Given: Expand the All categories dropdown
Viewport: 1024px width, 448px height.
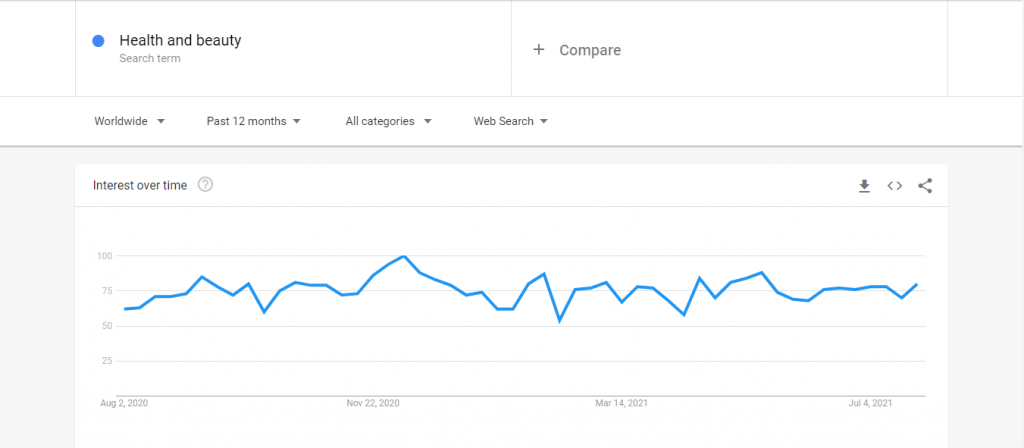Looking at the screenshot, I should 389,121.
